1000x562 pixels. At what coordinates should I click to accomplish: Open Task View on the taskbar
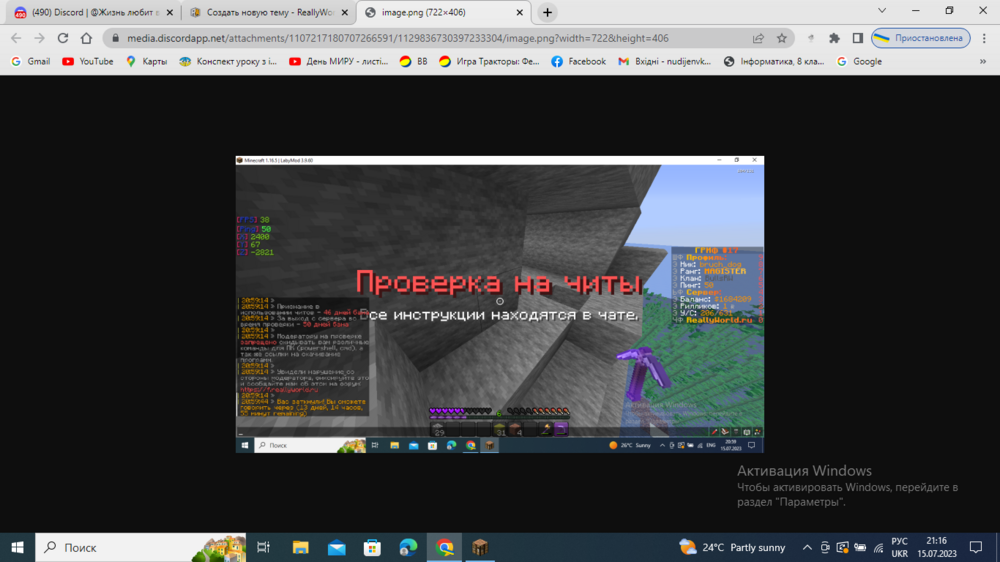263,547
